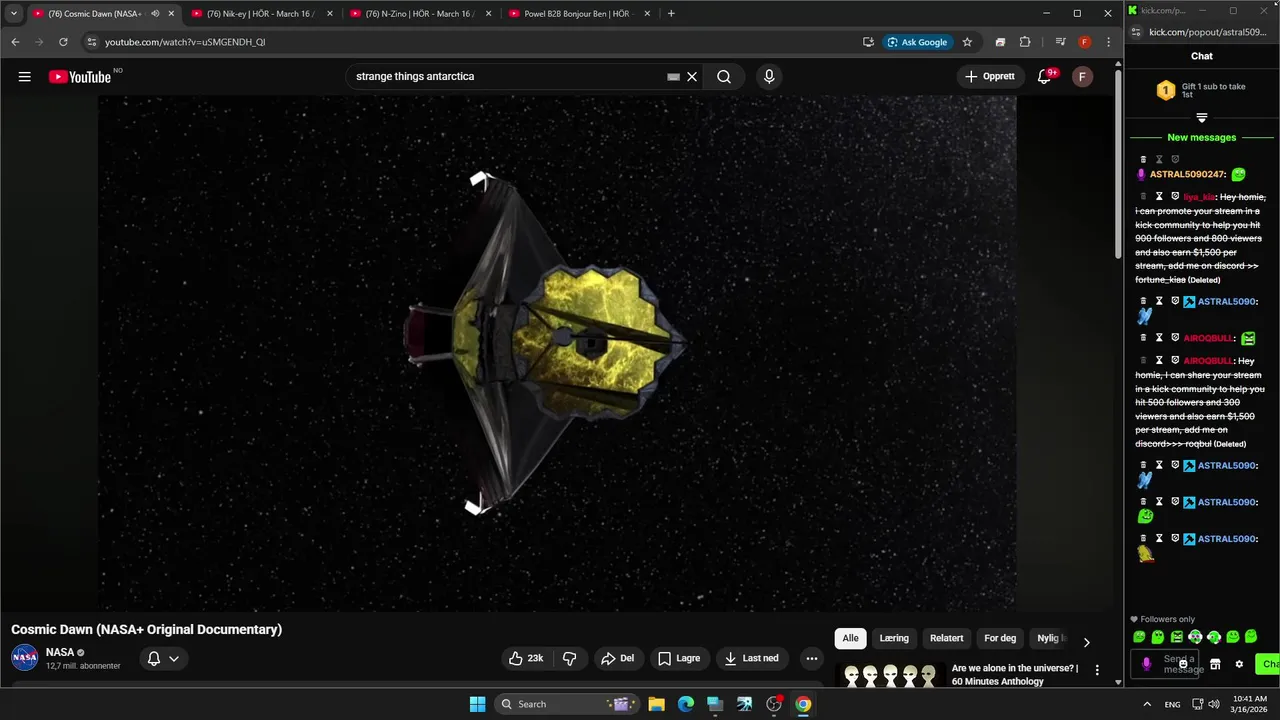The width and height of the screenshot is (1280, 720).
Task: Open the YouTube hamburger guide menu
Action: pyautogui.click(x=24, y=77)
